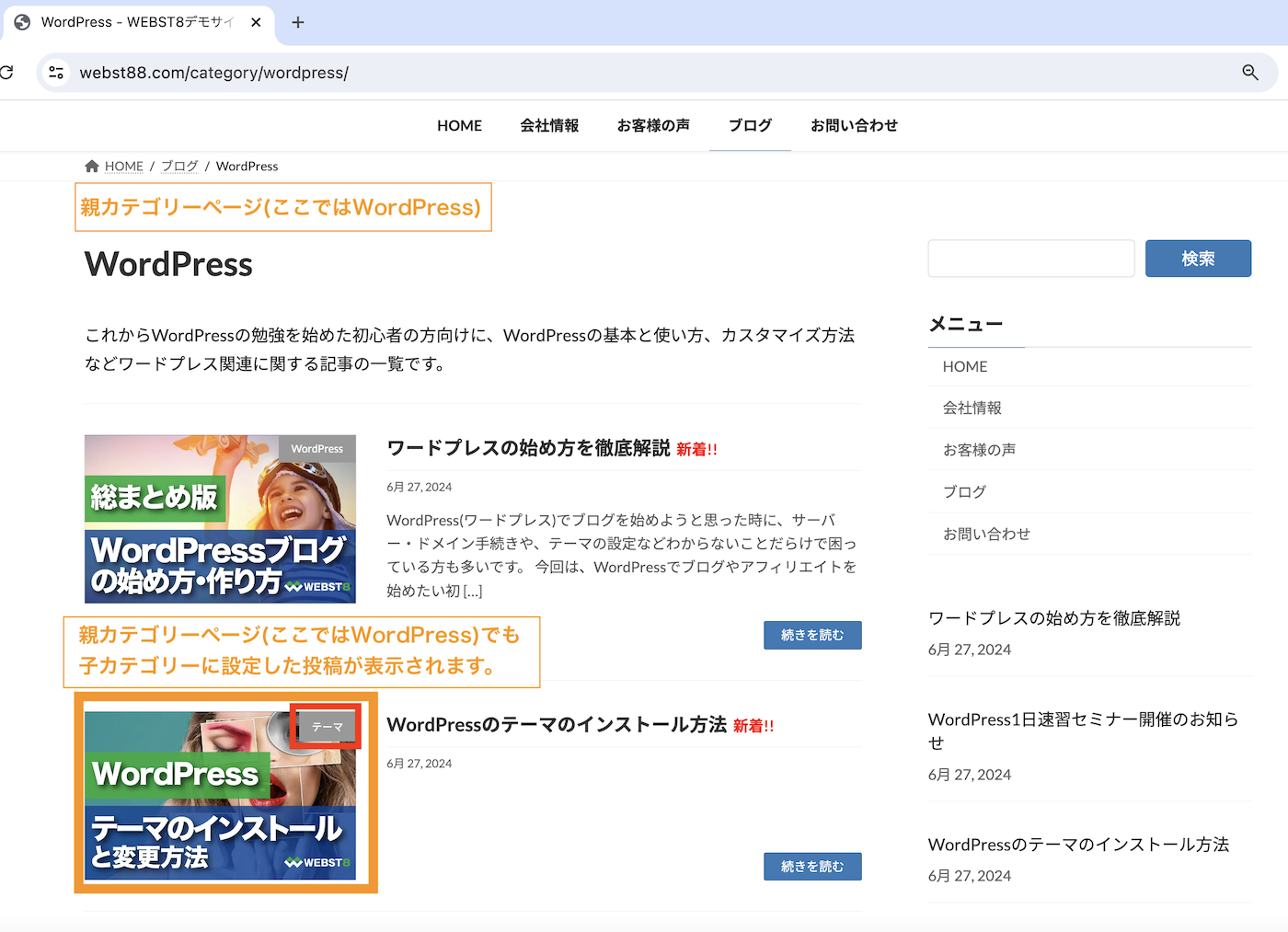Open お問い合わせ in sidebar メニュー
Screen dimensions: 1288x932
click(x=1089, y=534)
